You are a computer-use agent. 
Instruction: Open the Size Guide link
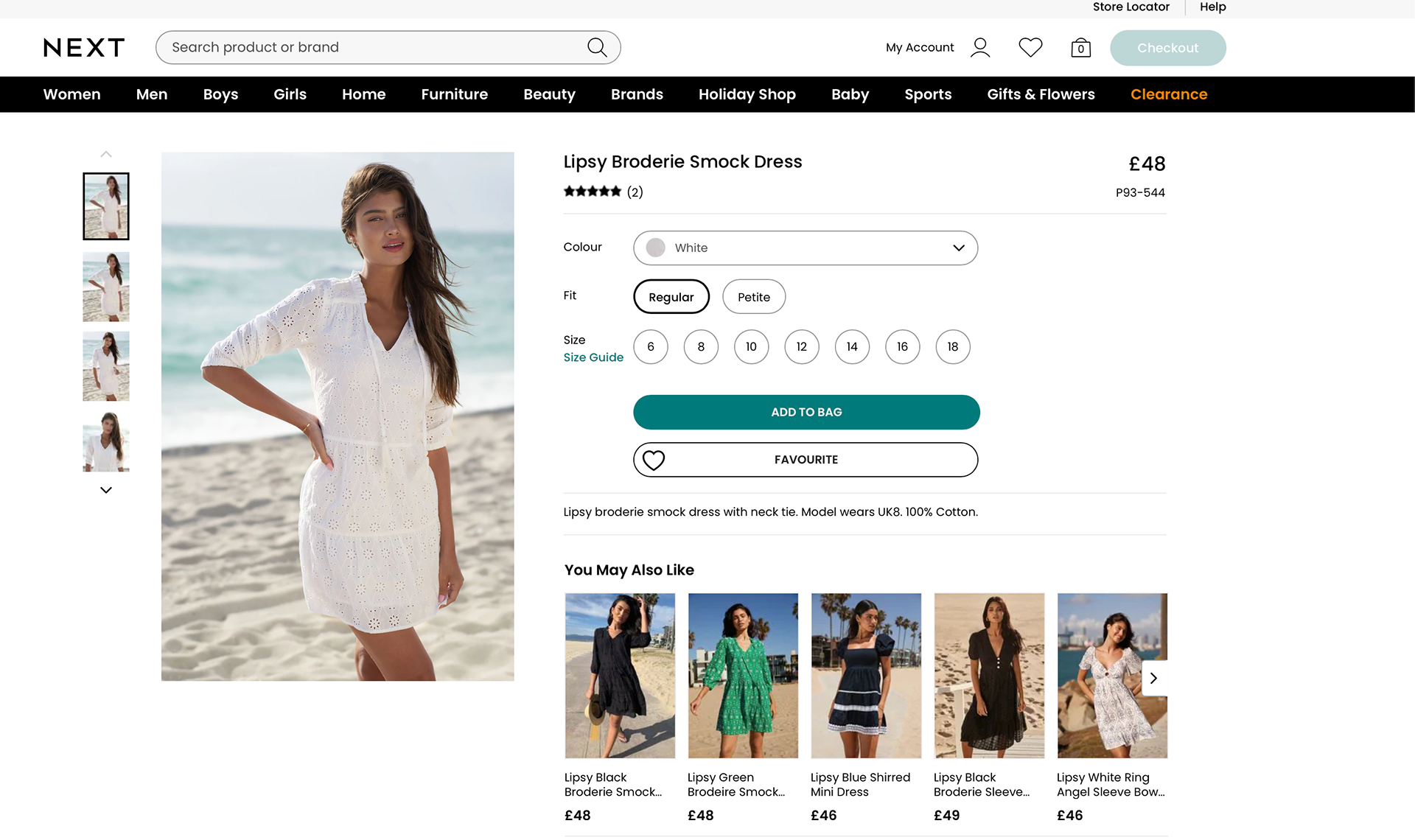coord(593,357)
